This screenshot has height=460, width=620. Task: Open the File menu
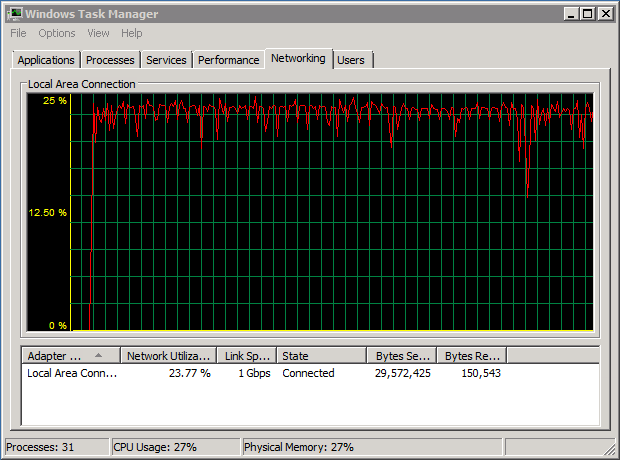point(18,33)
